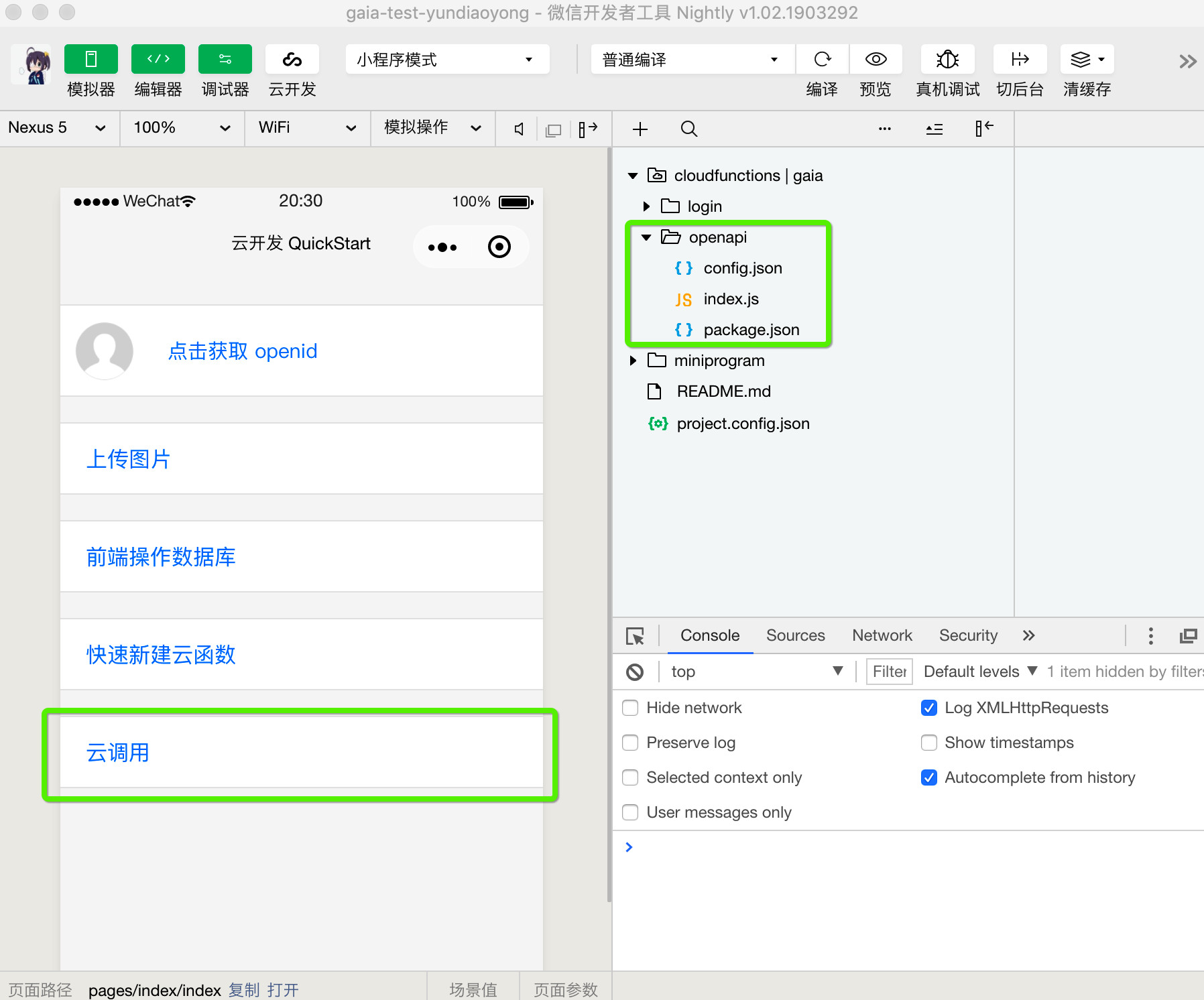Open the WiFi network dropdown
1204x1000 pixels.
(x=308, y=127)
